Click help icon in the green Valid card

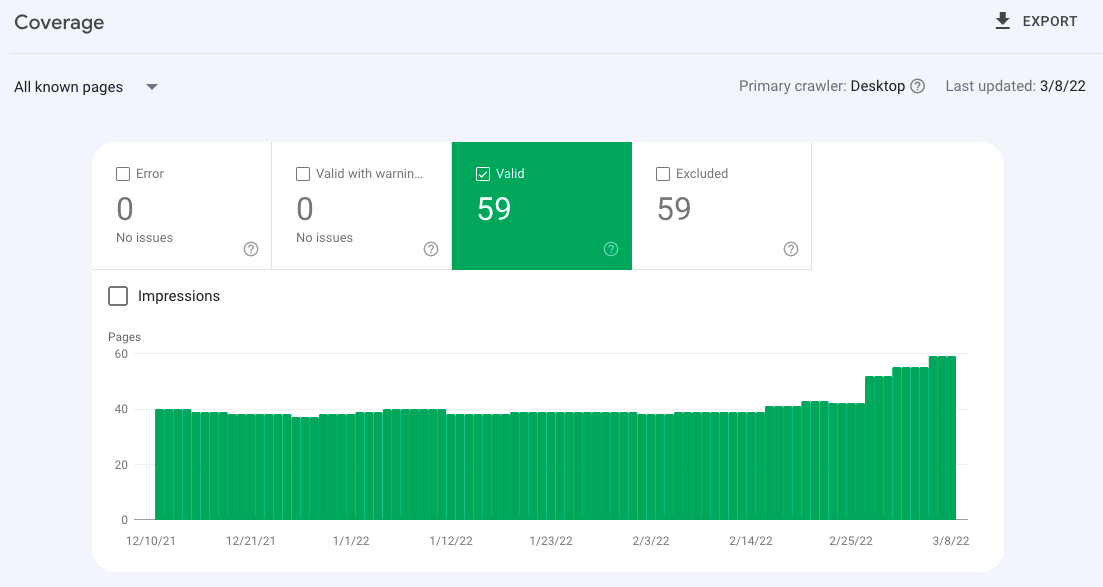[x=611, y=249]
